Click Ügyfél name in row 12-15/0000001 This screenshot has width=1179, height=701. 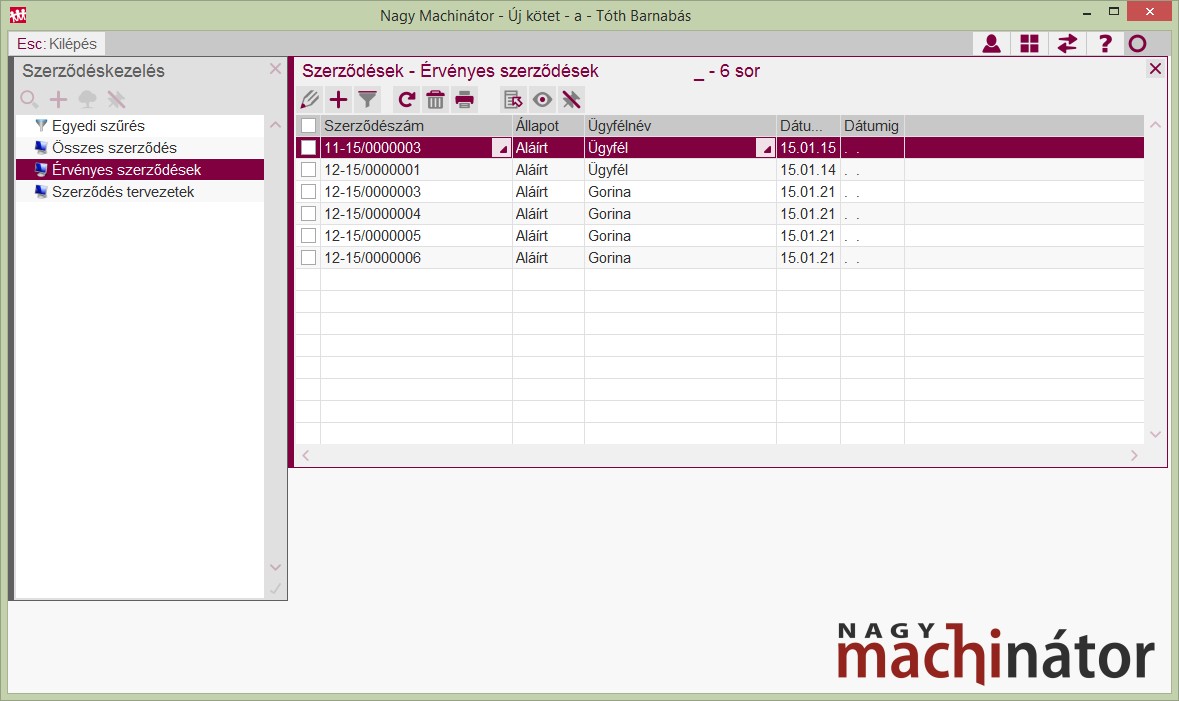(608, 170)
